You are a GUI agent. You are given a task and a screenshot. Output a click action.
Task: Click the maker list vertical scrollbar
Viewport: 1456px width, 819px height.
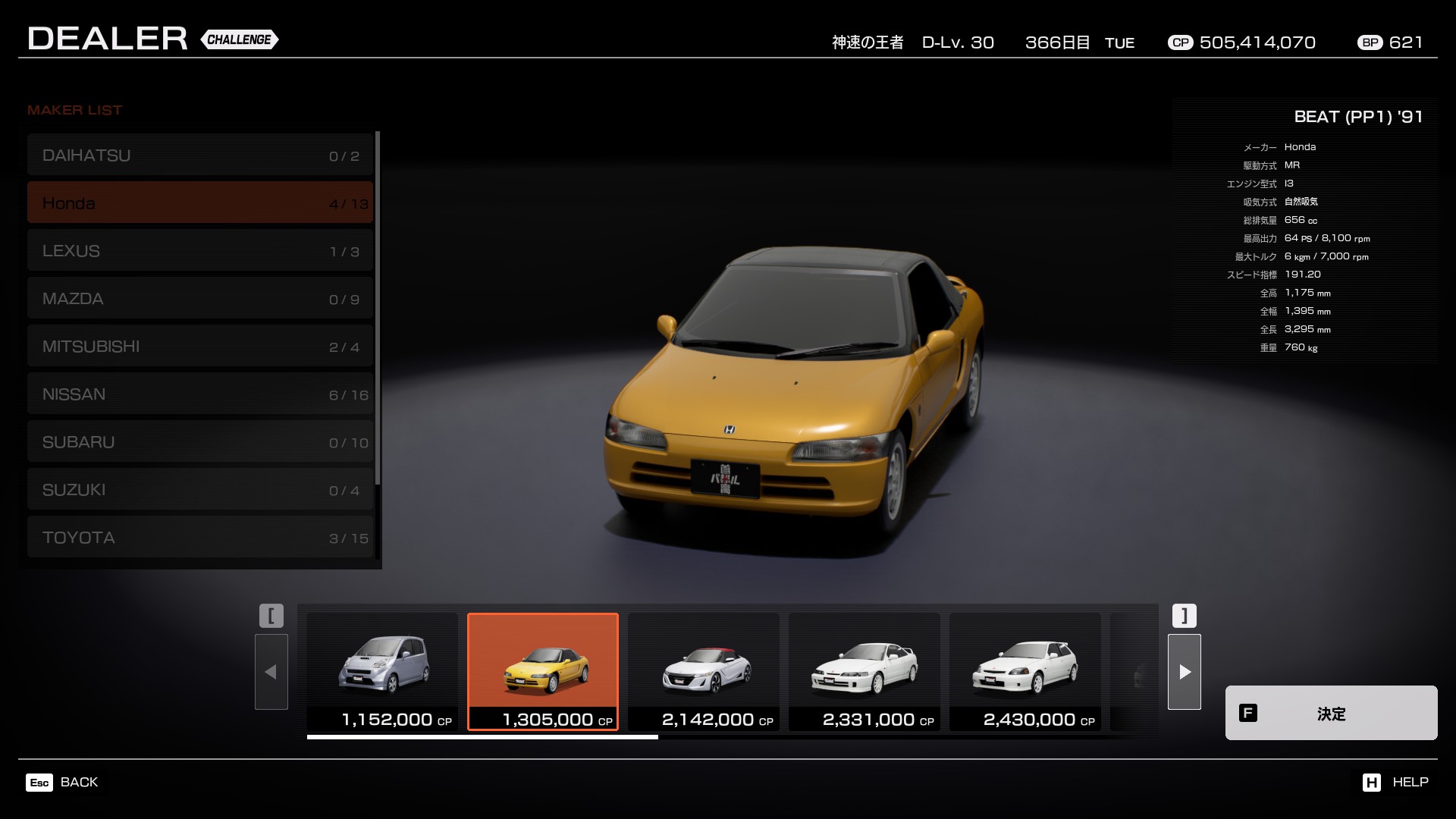click(x=378, y=307)
